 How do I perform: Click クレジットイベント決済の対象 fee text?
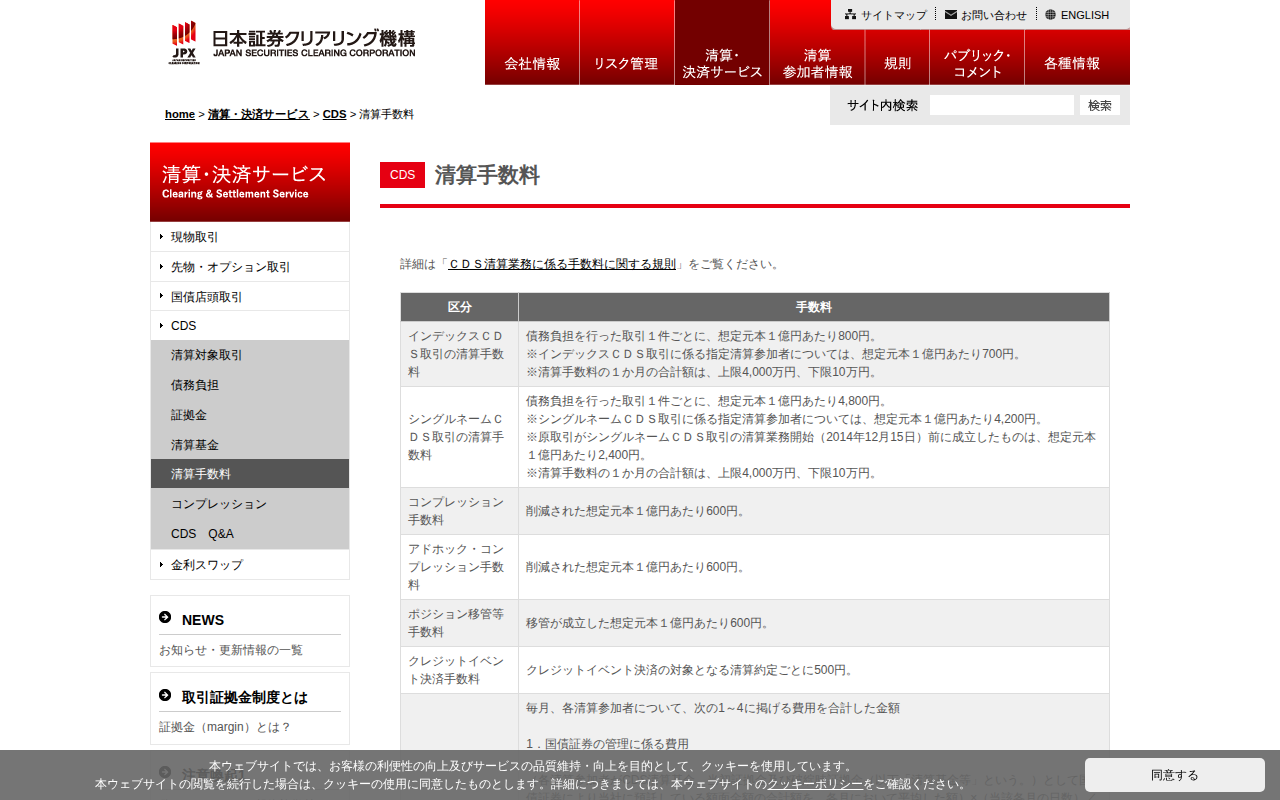691,670
